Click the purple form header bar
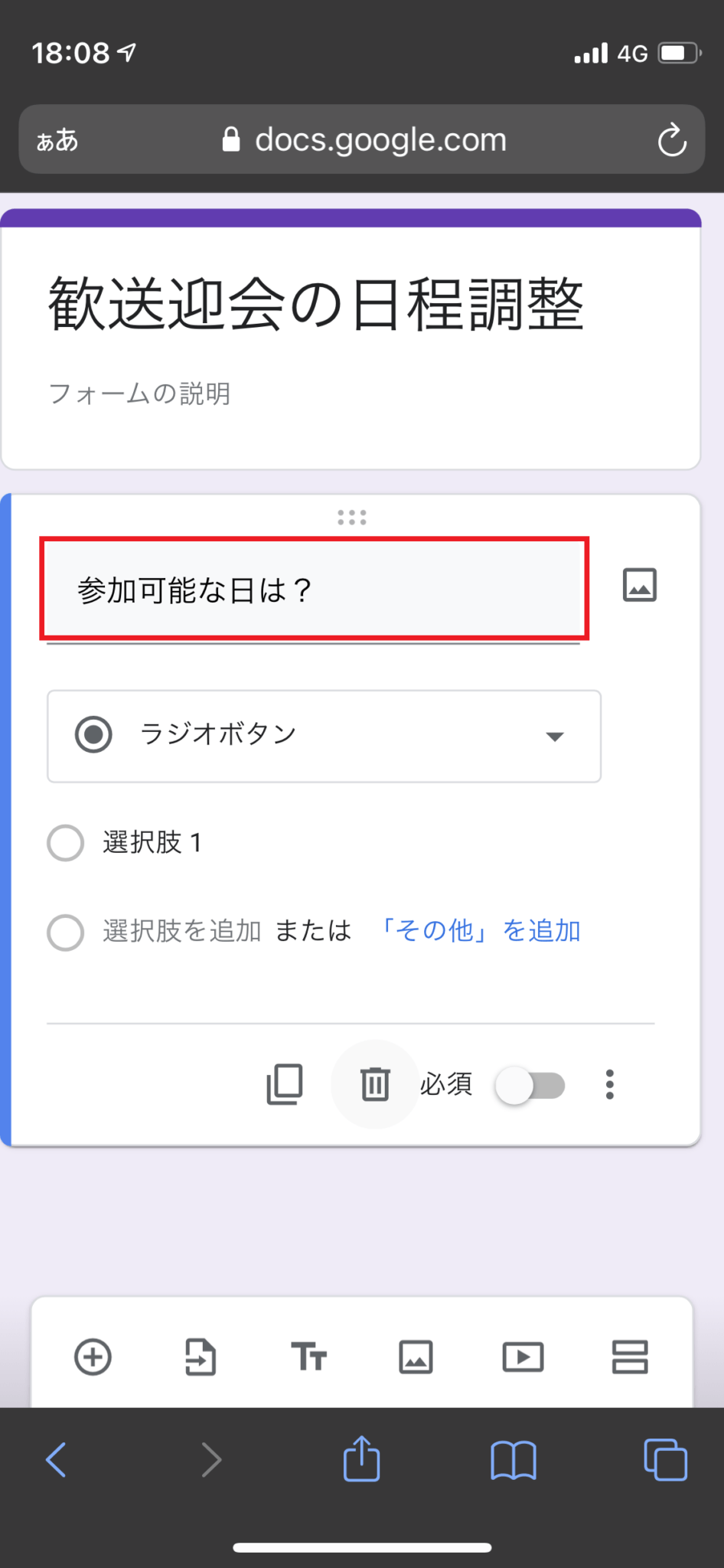Screen dimensions: 724x1568 coord(351,218)
